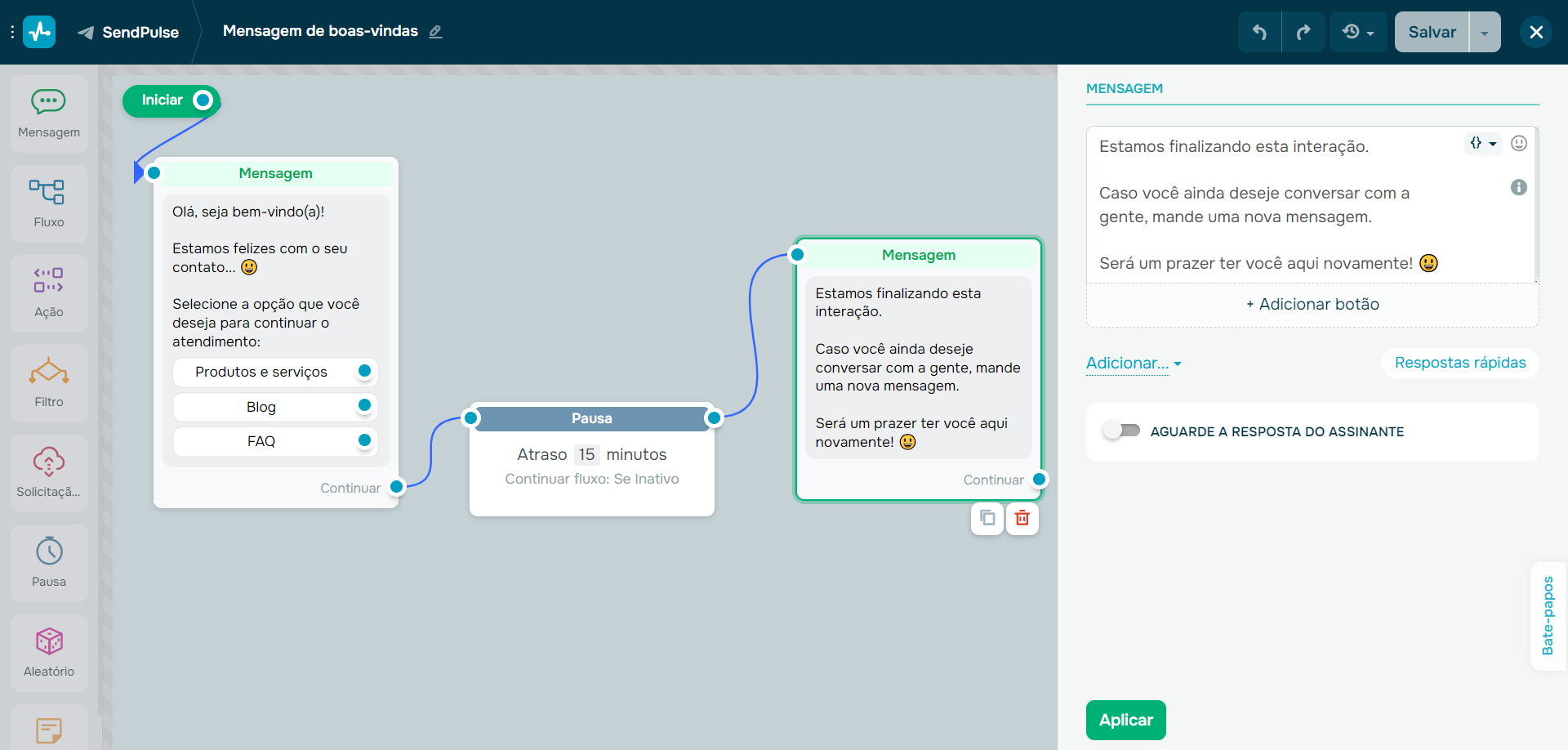Click the FAQ connector dot
The width and height of the screenshot is (1568, 750).
click(x=365, y=440)
